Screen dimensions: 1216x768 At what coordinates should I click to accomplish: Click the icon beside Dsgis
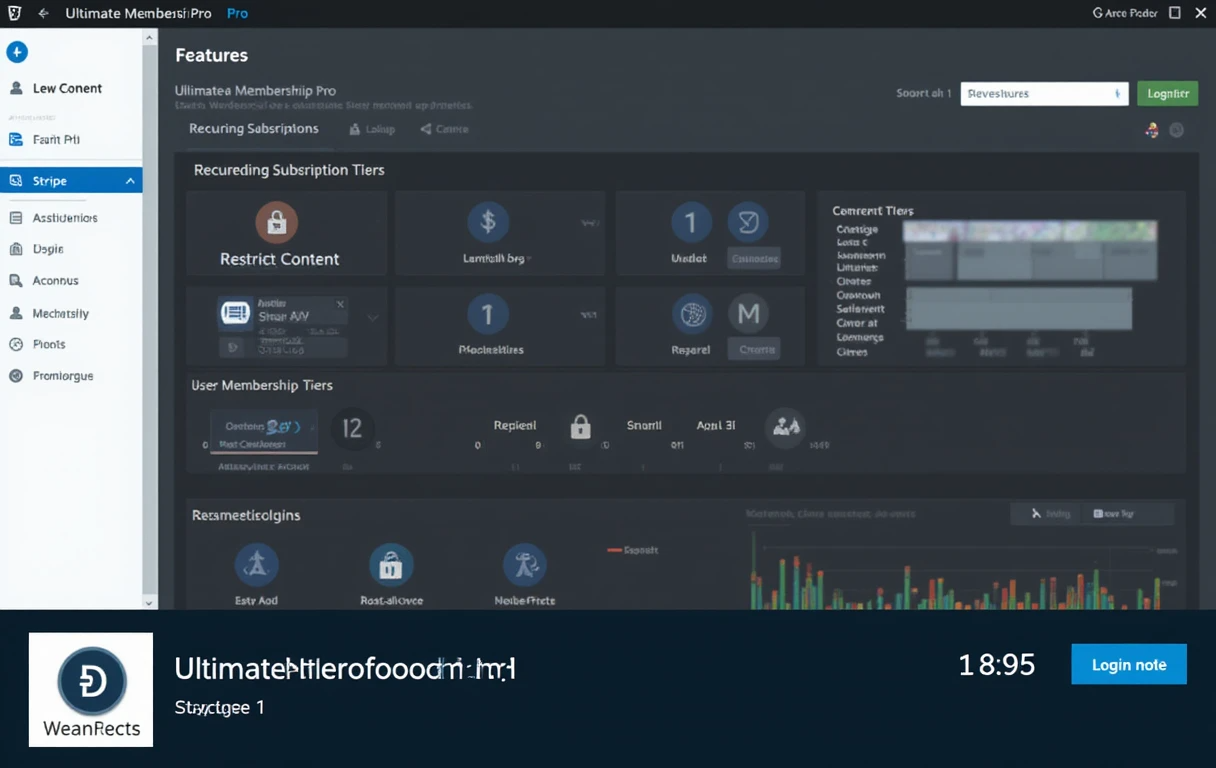tap(16, 249)
